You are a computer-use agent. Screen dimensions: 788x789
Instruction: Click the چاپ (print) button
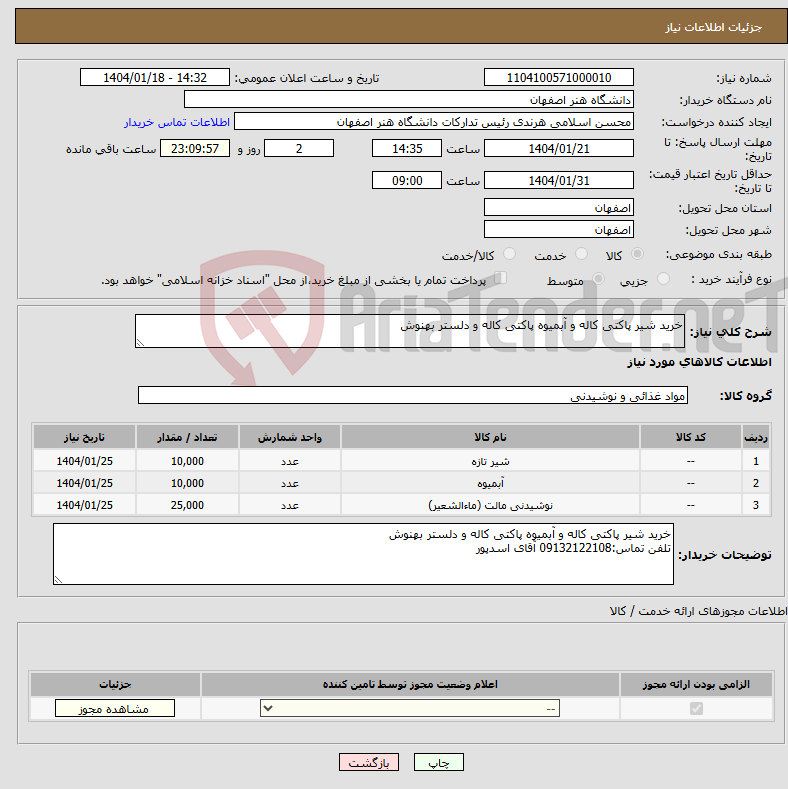click(438, 763)
